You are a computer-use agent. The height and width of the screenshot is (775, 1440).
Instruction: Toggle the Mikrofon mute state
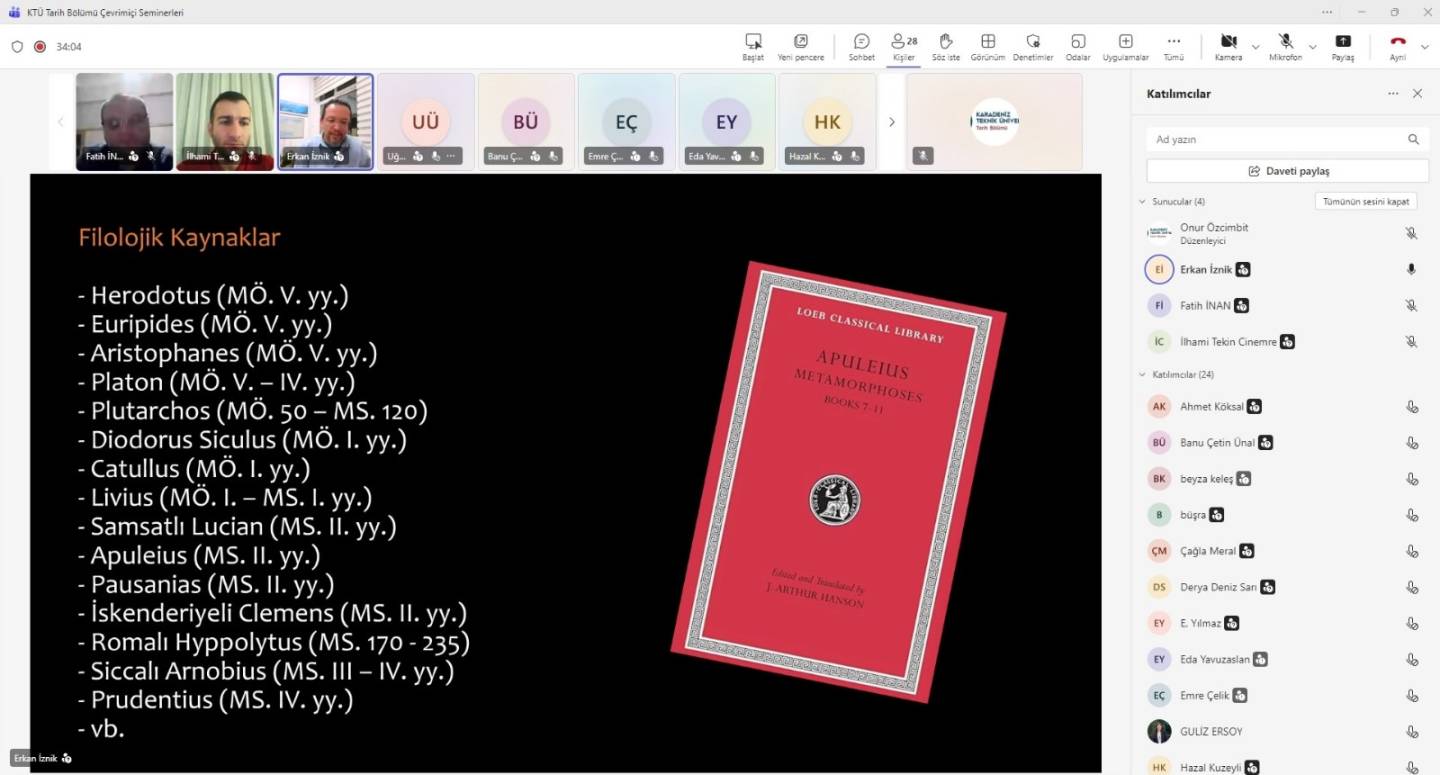pos(1285,46)
